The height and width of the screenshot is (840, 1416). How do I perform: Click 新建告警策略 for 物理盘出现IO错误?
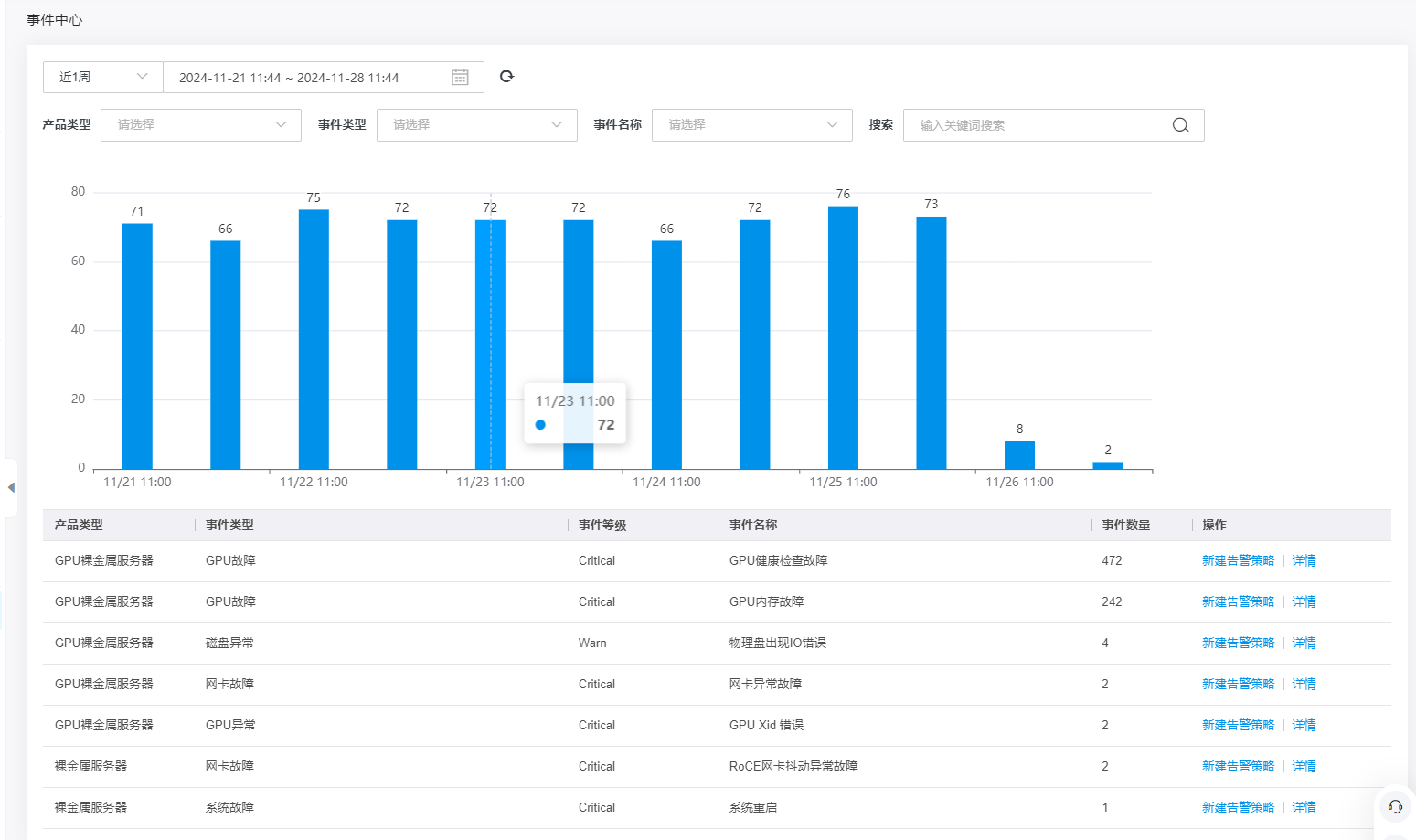[1237, 643]
